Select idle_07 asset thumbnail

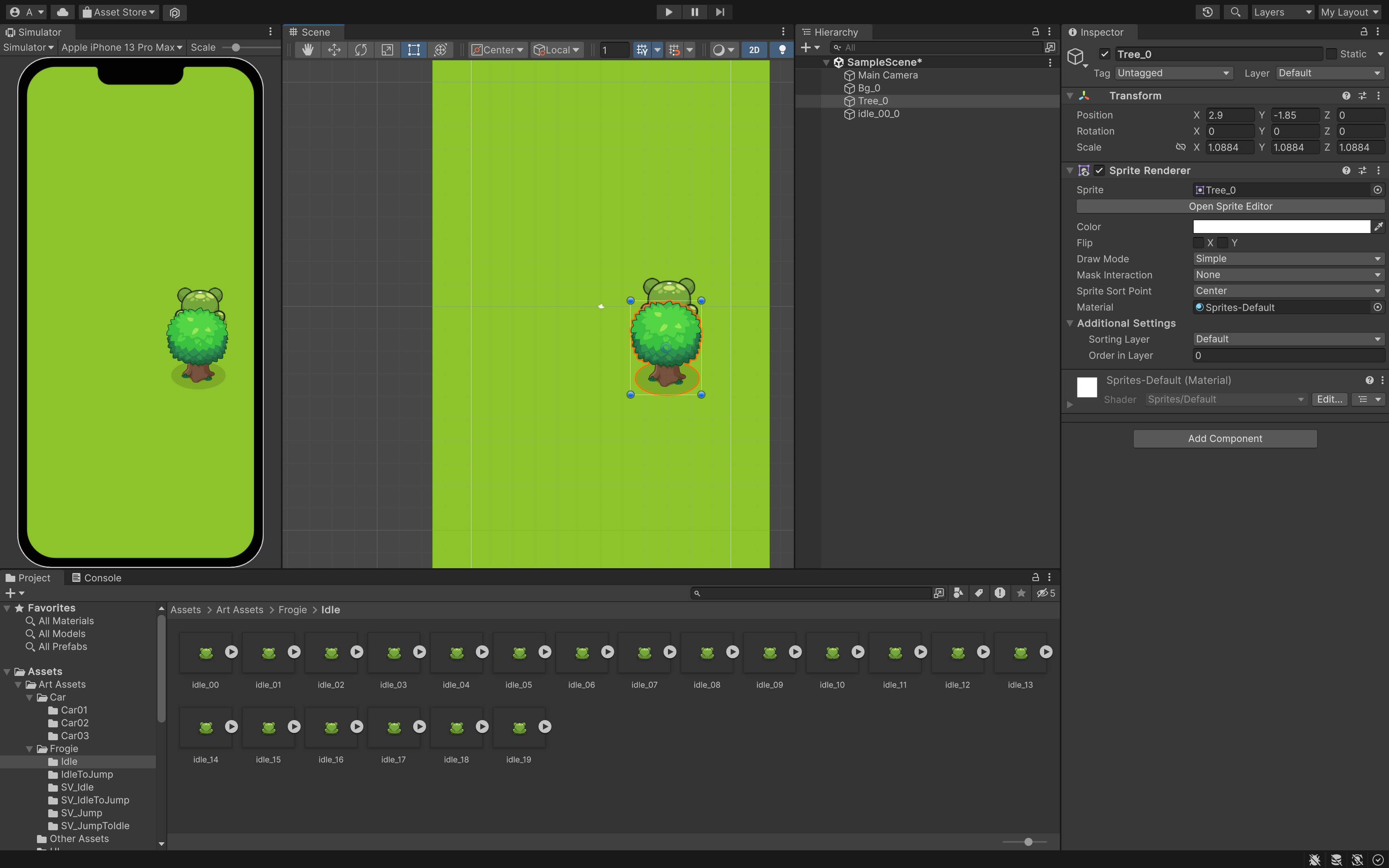[x=645, y=653]
